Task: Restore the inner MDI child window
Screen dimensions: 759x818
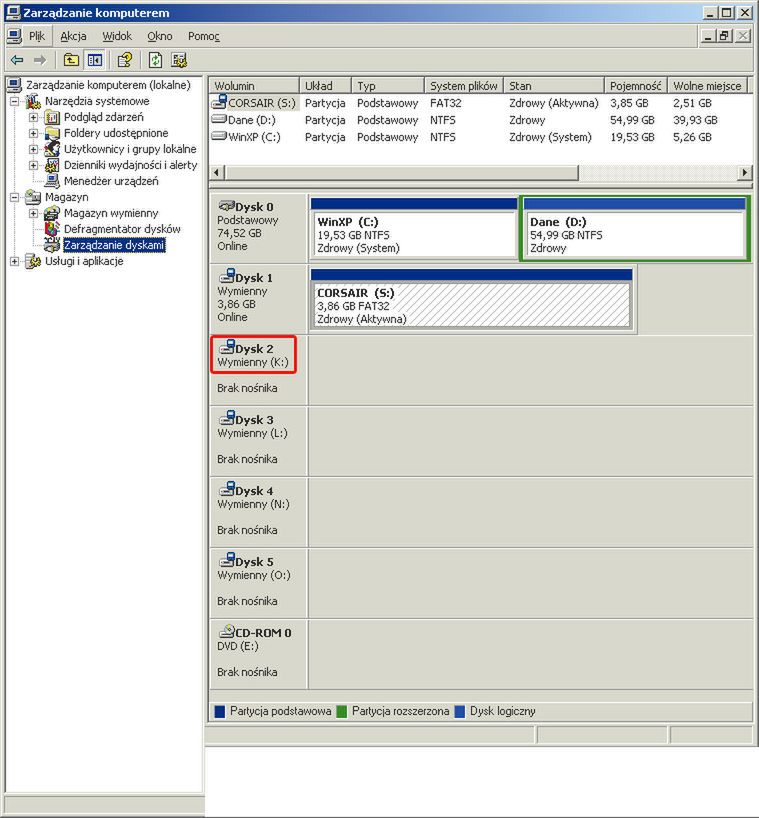Action: pos(724,36)
